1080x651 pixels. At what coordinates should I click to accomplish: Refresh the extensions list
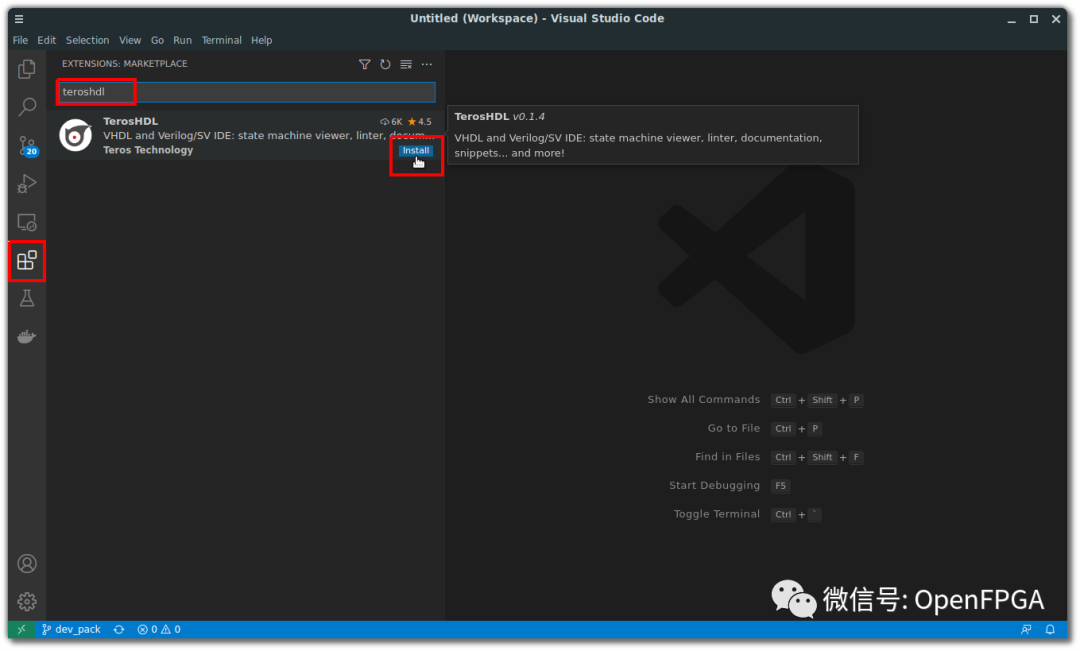385,64
